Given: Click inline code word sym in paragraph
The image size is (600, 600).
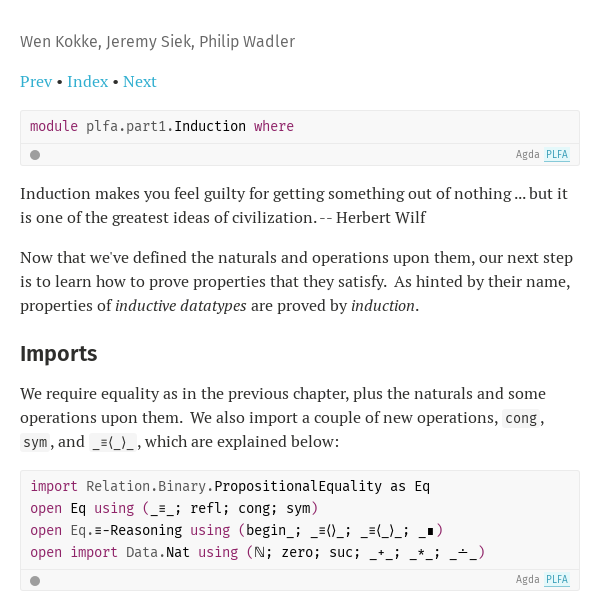Looking at the screenshot, I should [35, 442].
